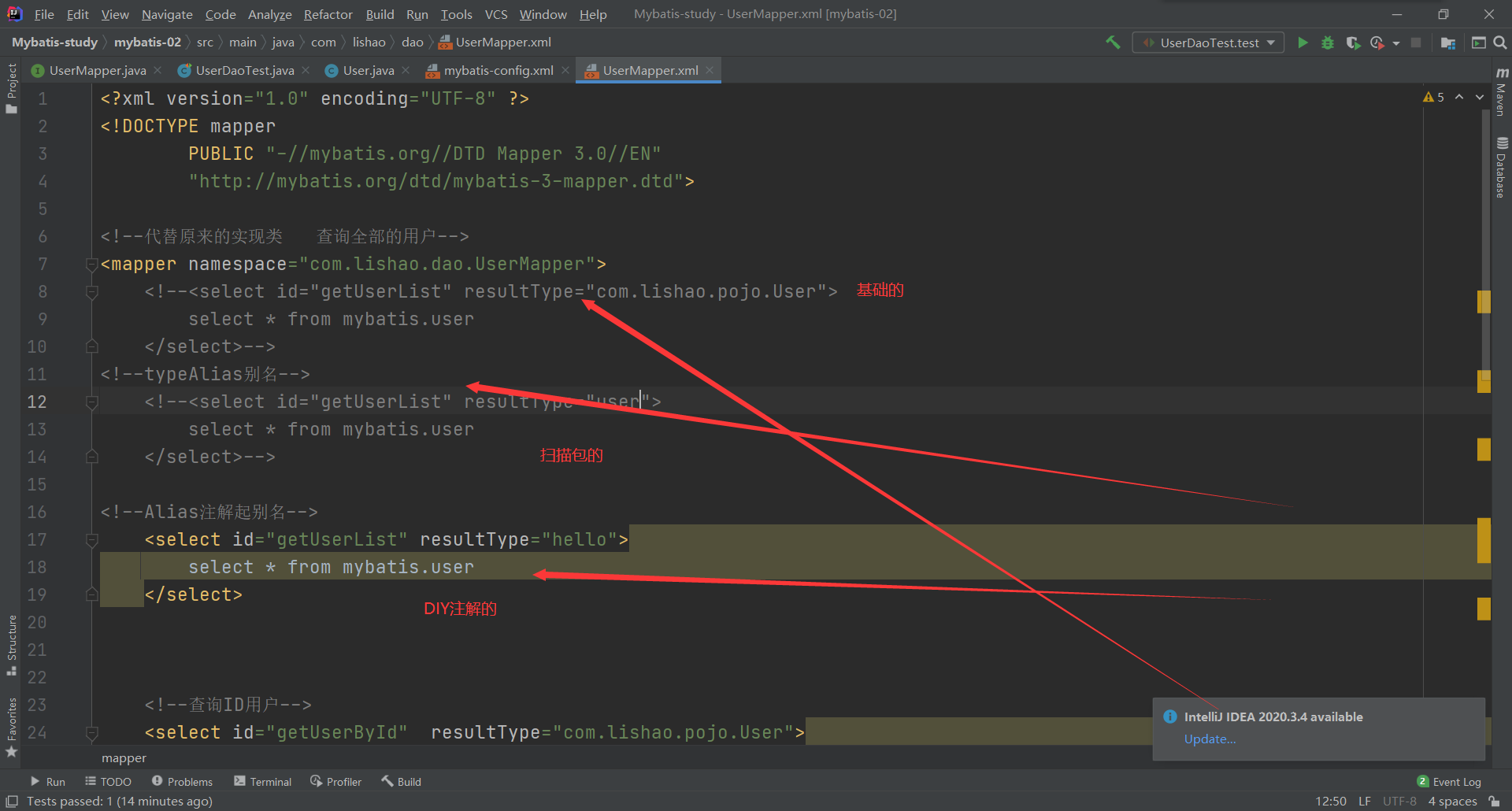This screenshot has width=1512, height=811.
Task: Click the warning count indicator showing 5
Action: (x=1434, y=97)
